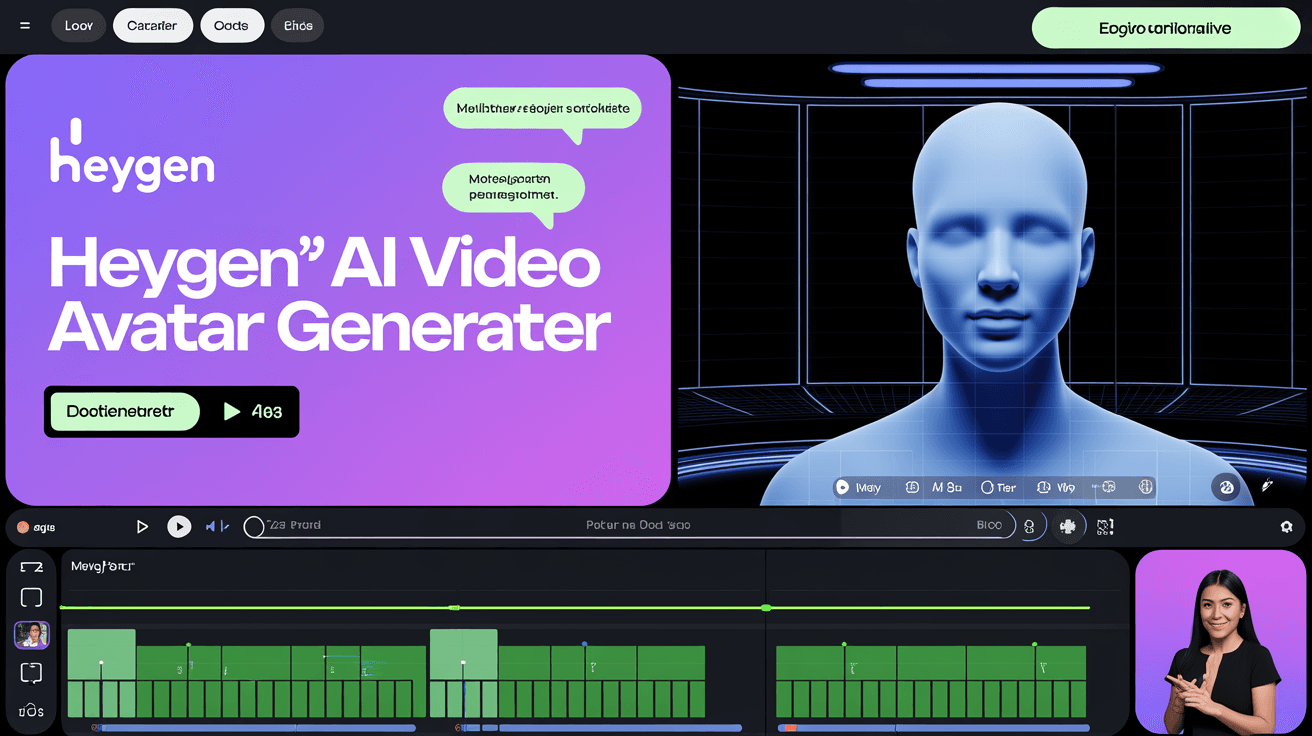Click the scan-frame icon in control bar
Screen dimensions: 1312x736
[1105, 526]
